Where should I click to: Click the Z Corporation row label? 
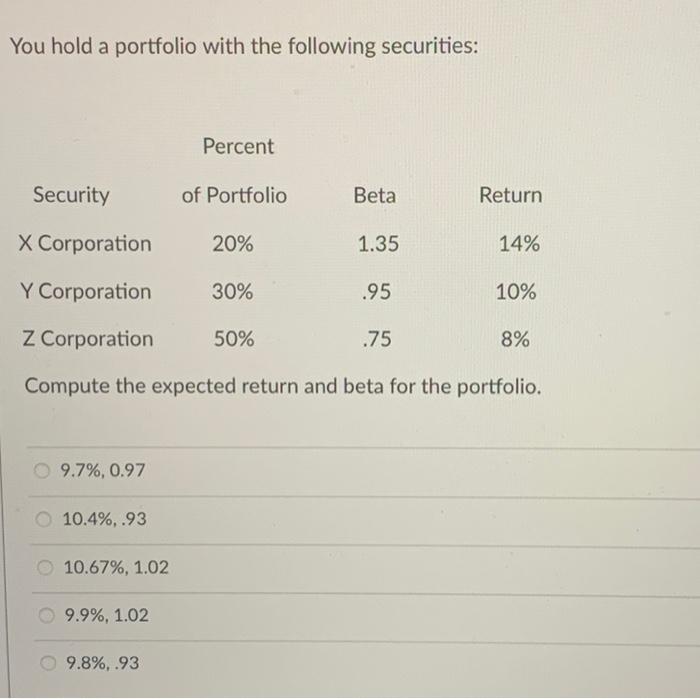coord(88,339)
